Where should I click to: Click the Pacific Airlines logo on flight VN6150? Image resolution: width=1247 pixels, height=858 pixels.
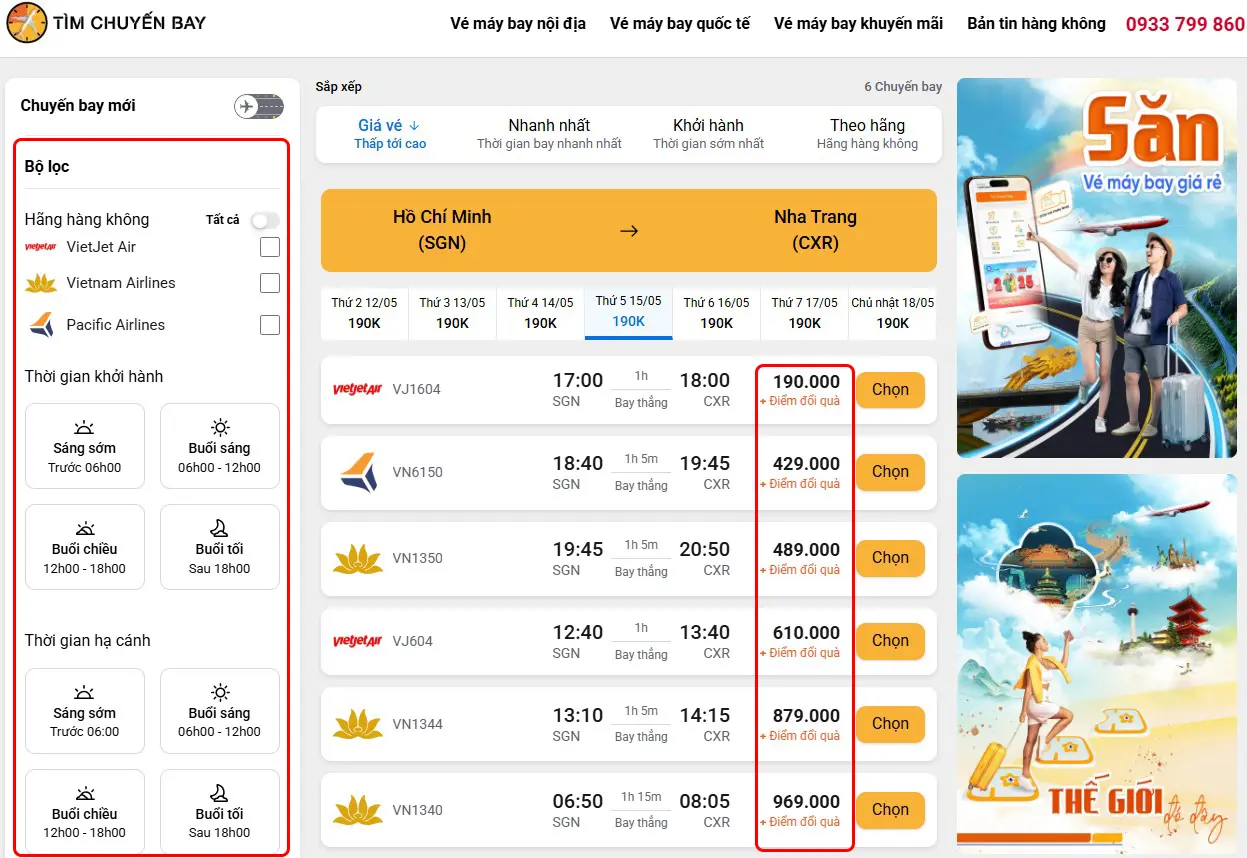pyautogui.click(x=358, y=472)
